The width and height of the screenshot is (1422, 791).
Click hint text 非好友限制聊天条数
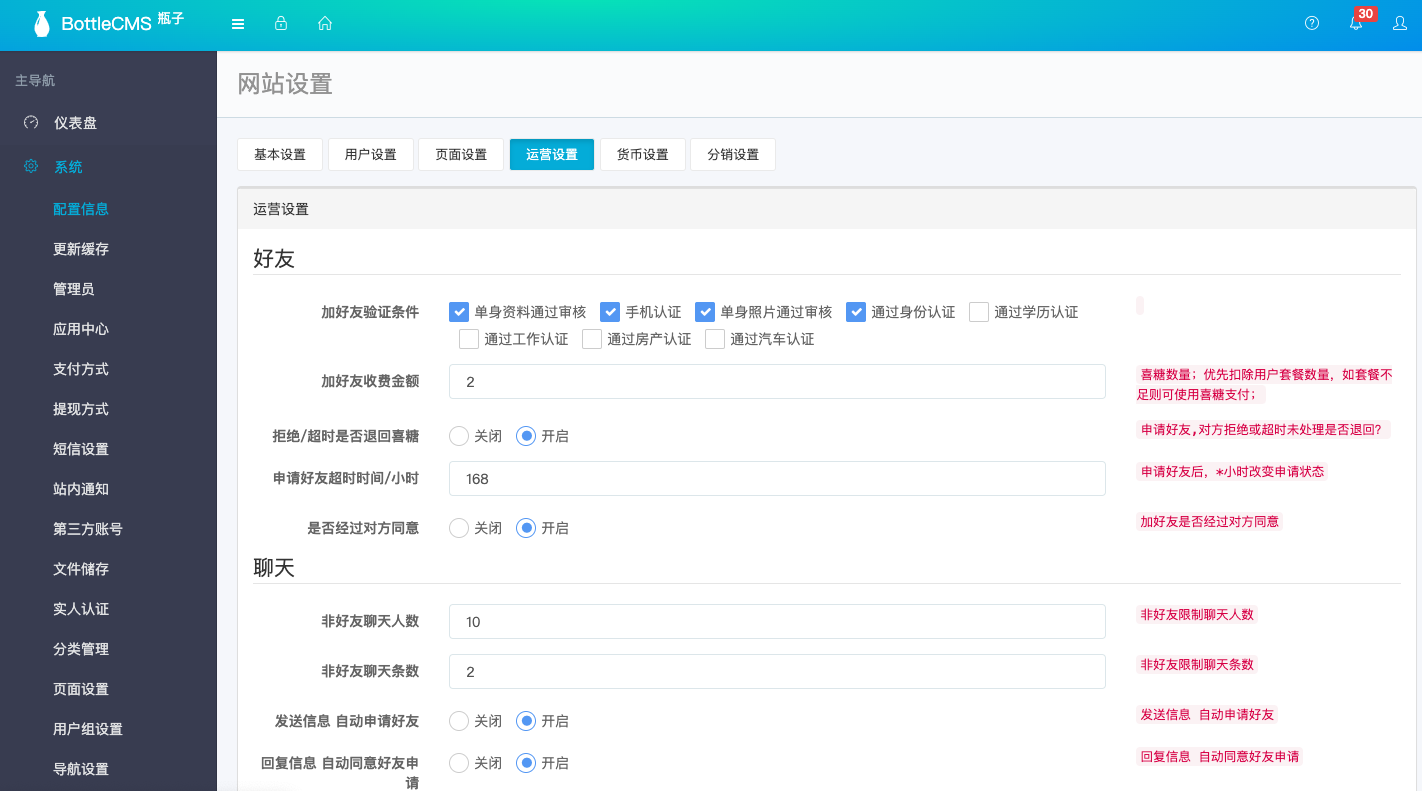coord(1197,664)
